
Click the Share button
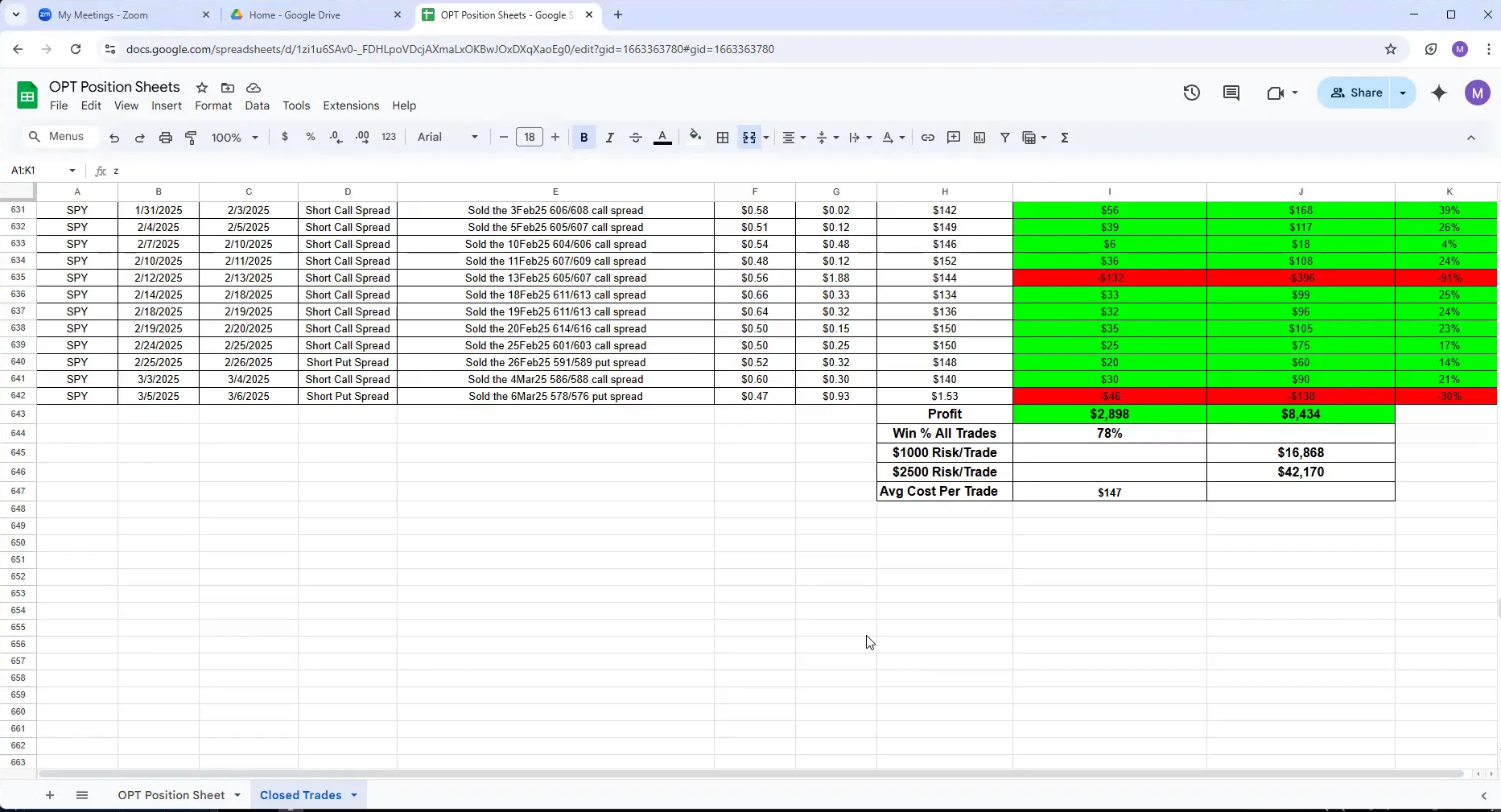click(x=1356, y=93)
